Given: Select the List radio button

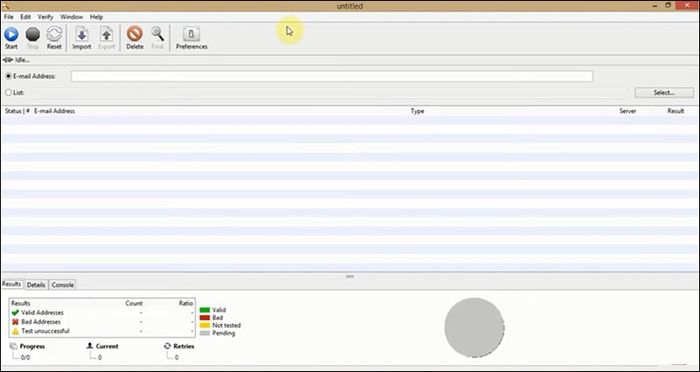Looking at the screenshot, I should point(8,93).
